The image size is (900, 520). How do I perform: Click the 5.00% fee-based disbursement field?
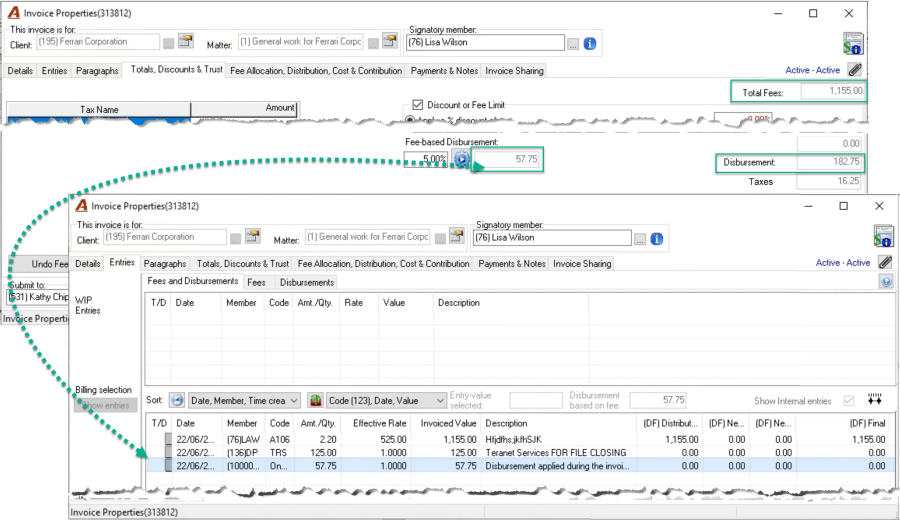click(x=425, y=158)
